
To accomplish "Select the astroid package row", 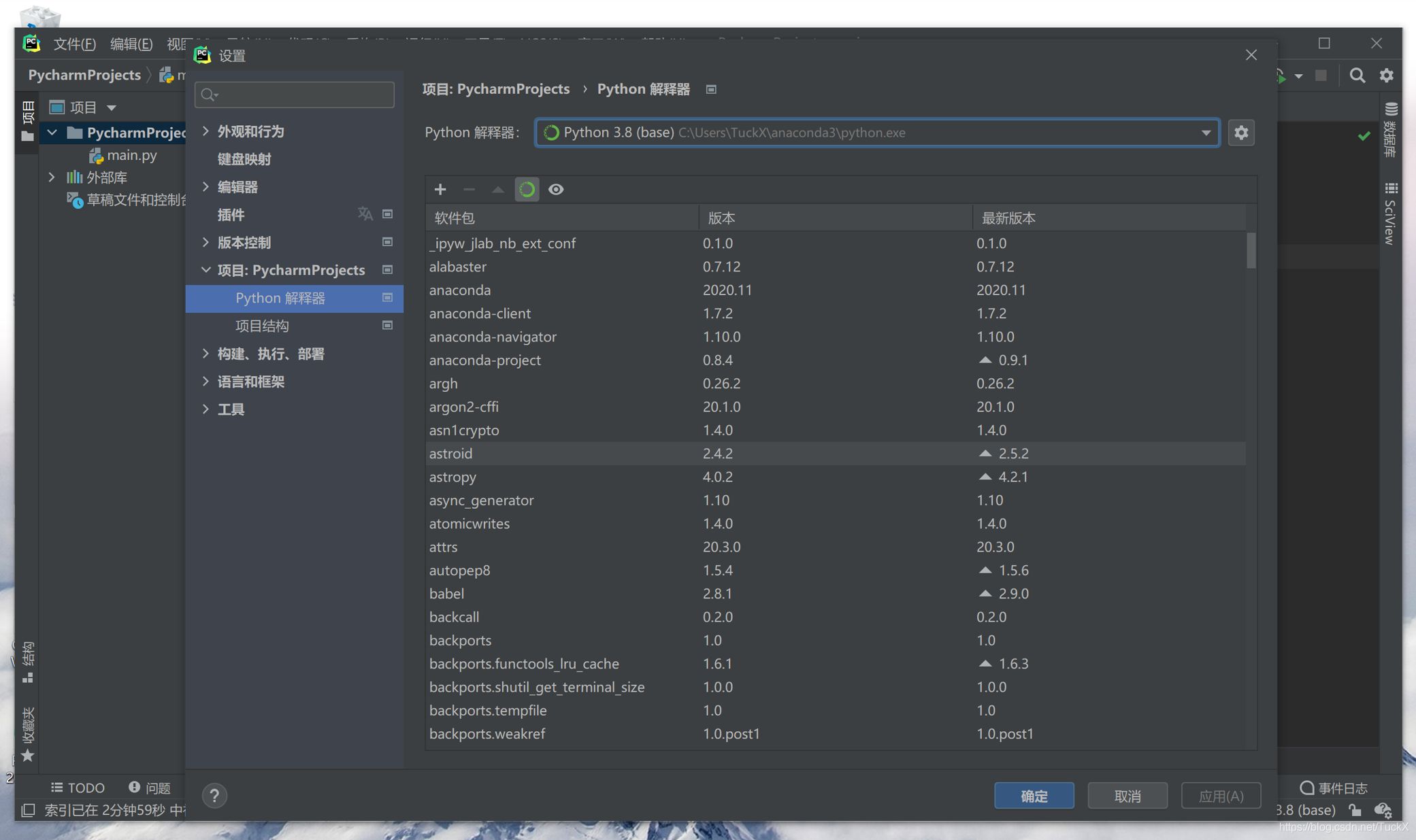I will click(836, 454).
